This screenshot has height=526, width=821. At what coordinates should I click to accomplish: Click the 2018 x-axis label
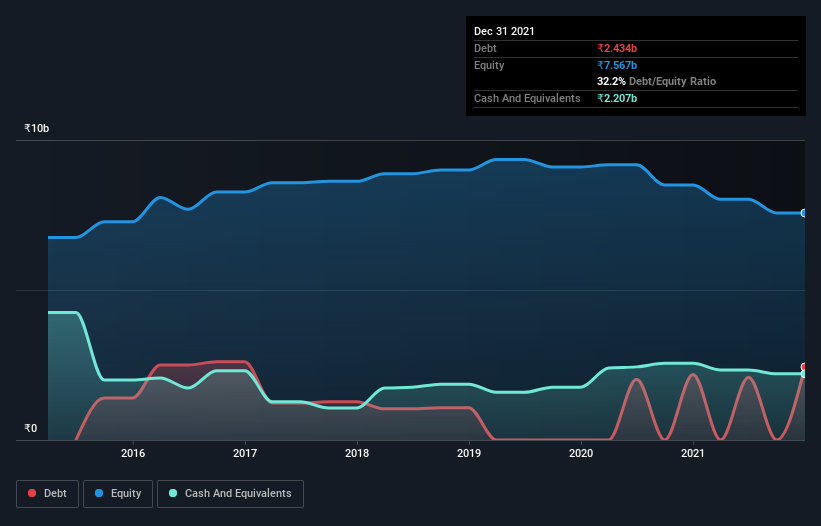coord(357,453)
